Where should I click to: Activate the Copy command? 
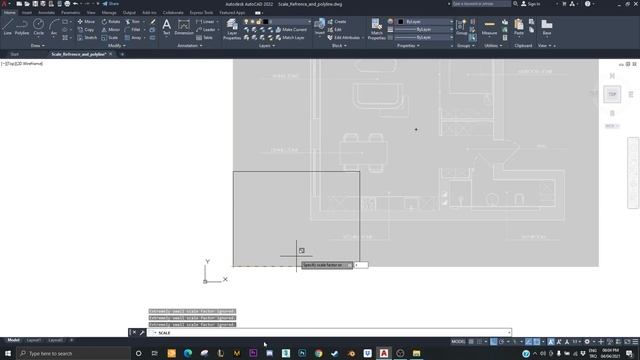86,30
